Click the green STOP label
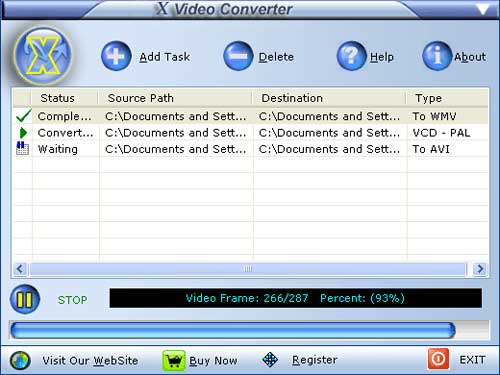 (72, 300)
